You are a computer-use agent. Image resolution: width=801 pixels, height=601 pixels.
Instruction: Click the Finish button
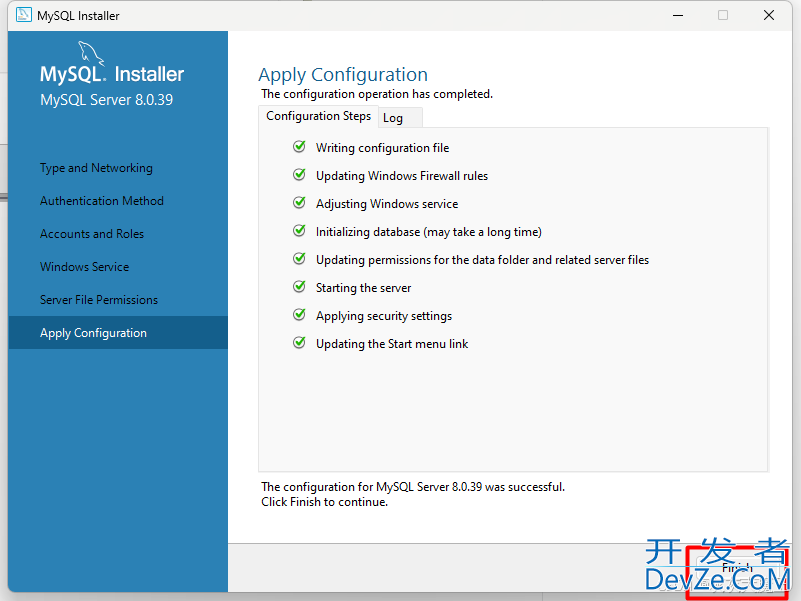(x=737, y=569)
